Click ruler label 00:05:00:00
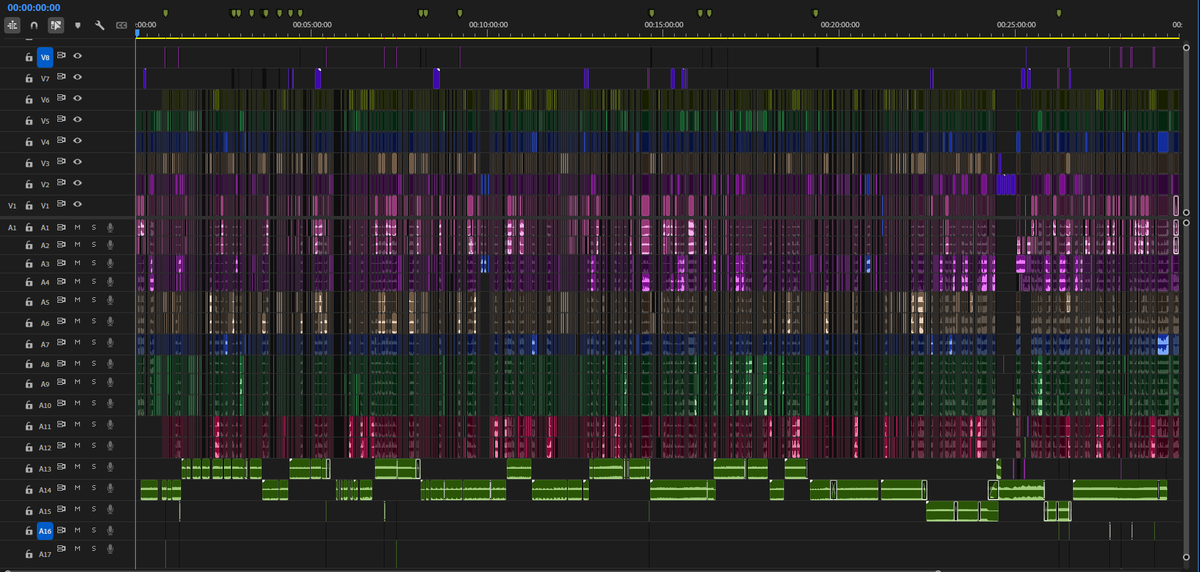The width and height of the screenshot is (1200, 572). [x=312, y=23]
